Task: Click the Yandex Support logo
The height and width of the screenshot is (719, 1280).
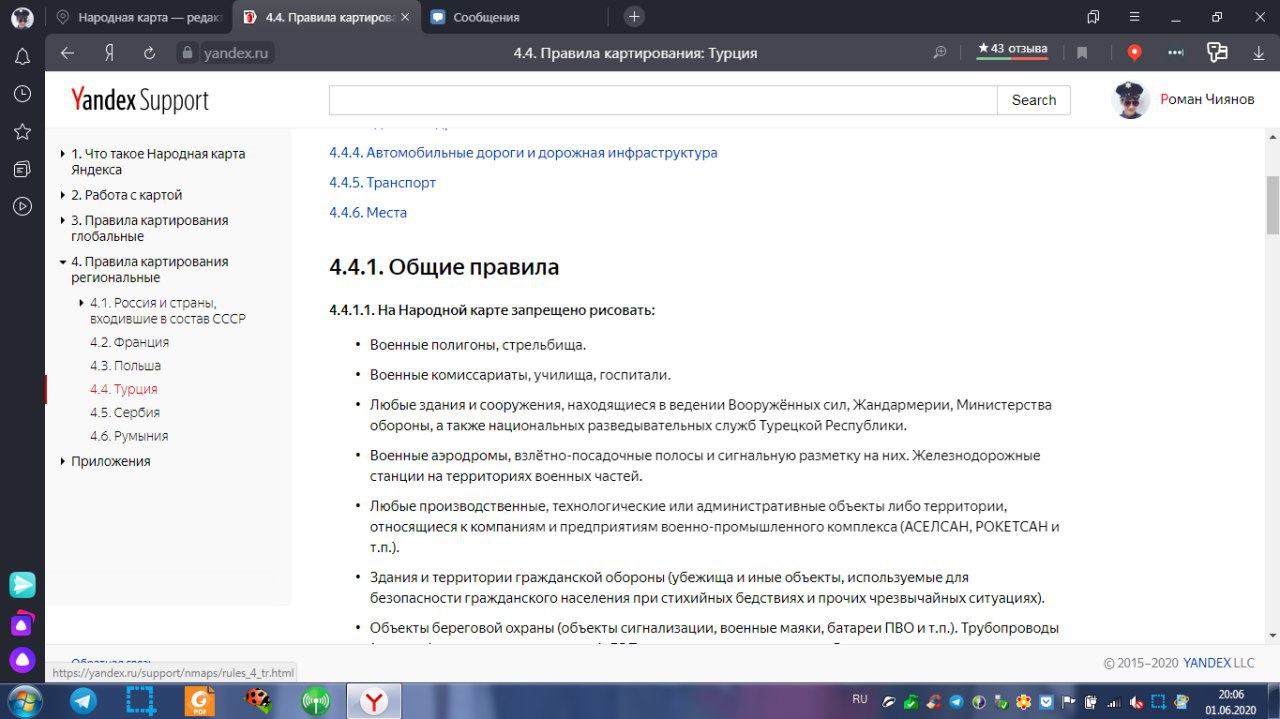Action: [x=140, y=100]
